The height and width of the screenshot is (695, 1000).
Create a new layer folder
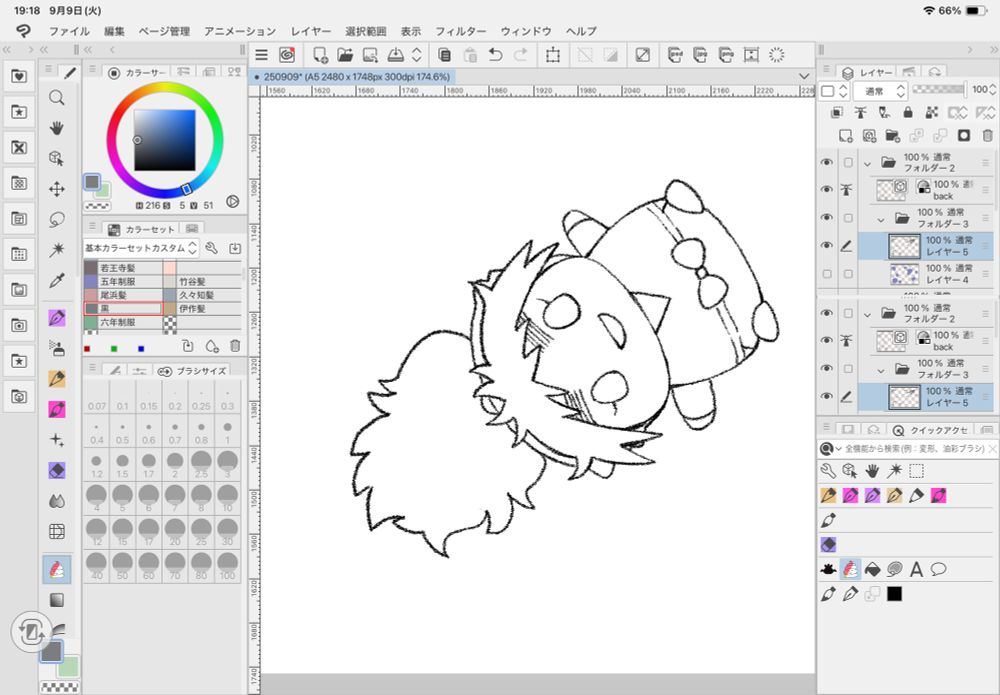(893, 136)
